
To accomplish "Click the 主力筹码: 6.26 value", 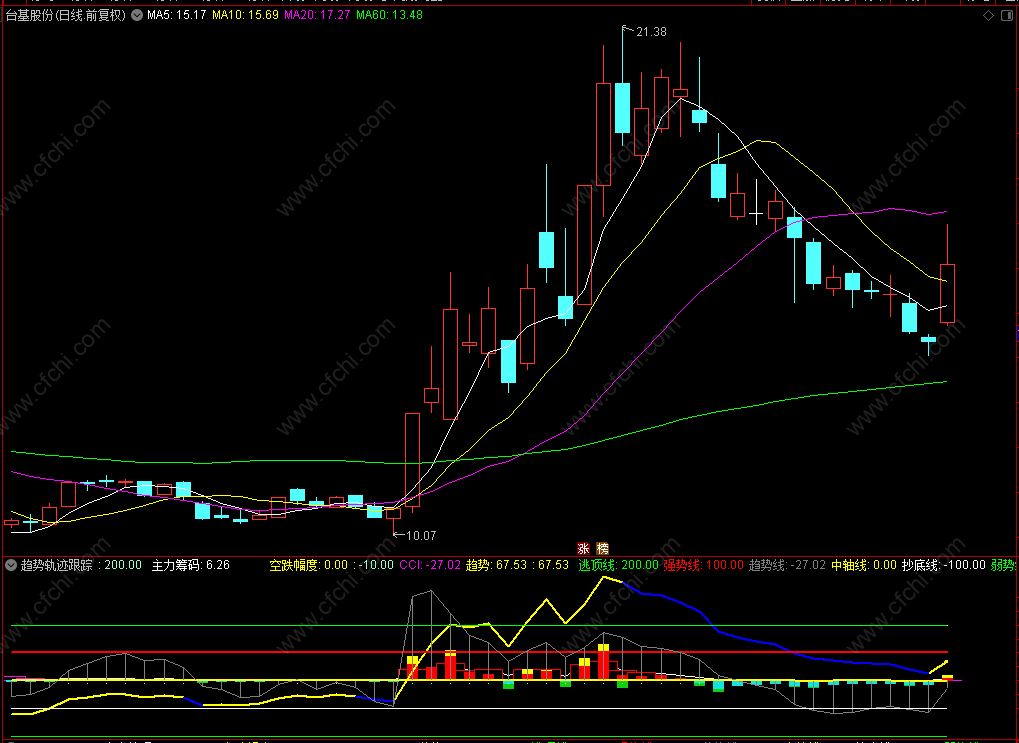I will point(190,565).
